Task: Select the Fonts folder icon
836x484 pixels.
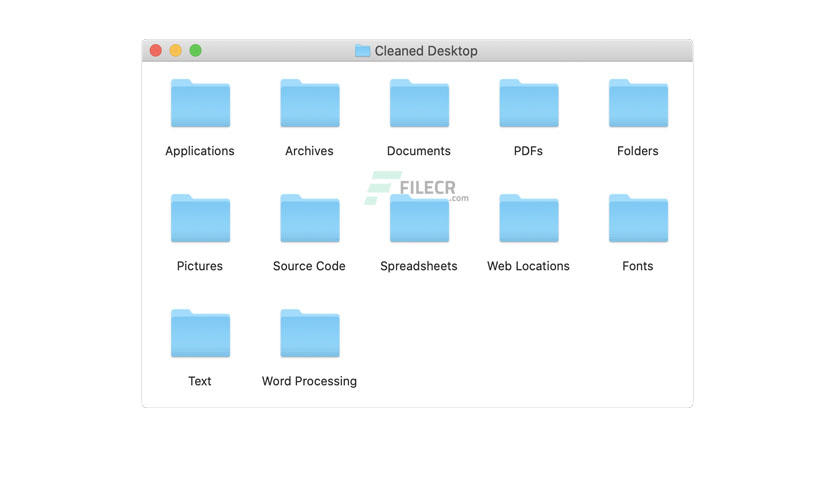Action: pos(638,219)
